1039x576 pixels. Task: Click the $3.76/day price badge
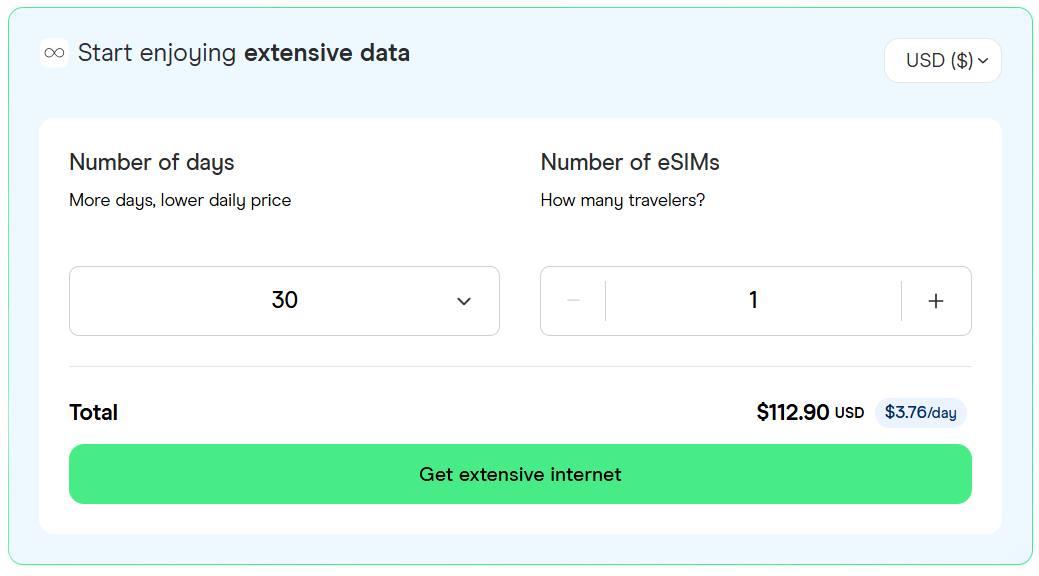coord(920,412)
